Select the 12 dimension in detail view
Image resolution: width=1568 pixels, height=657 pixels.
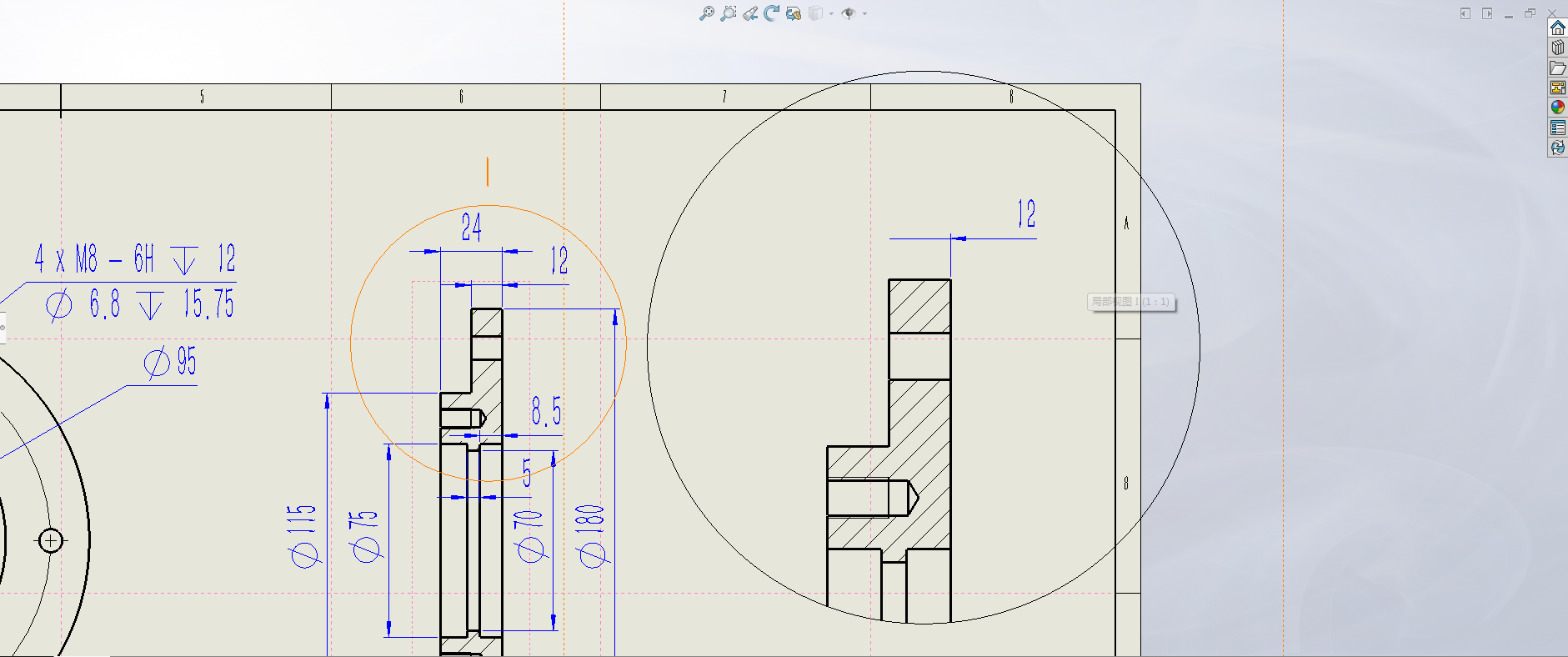point(1027,214)
